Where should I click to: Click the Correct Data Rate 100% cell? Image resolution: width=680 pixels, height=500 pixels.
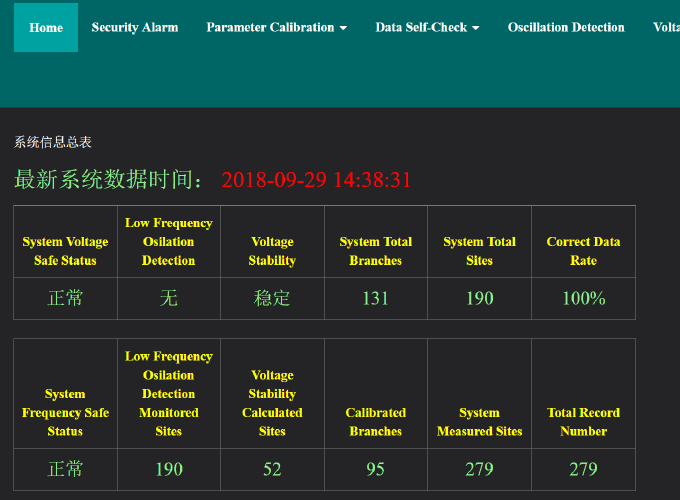point(583,298)
